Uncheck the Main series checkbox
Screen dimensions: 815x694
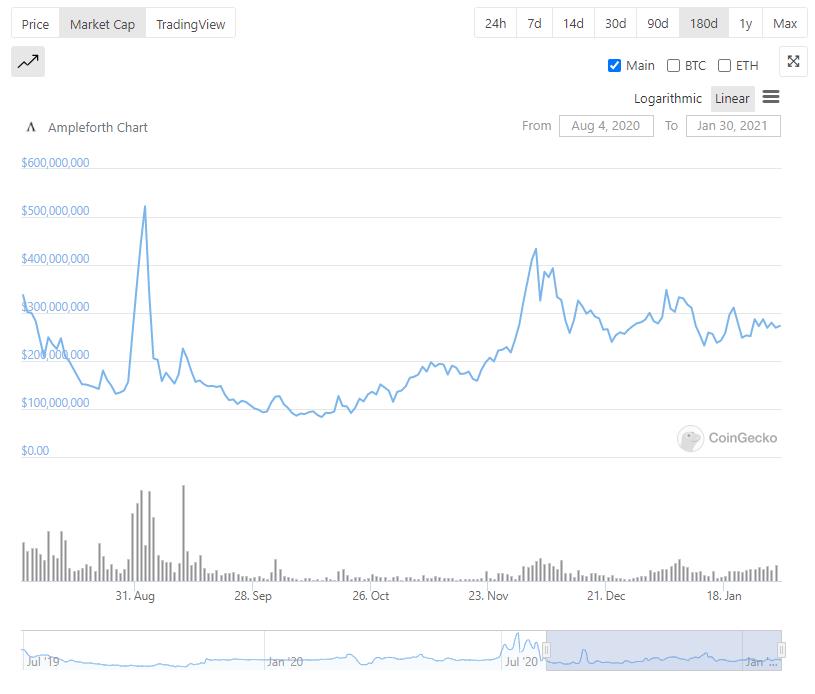614,66
